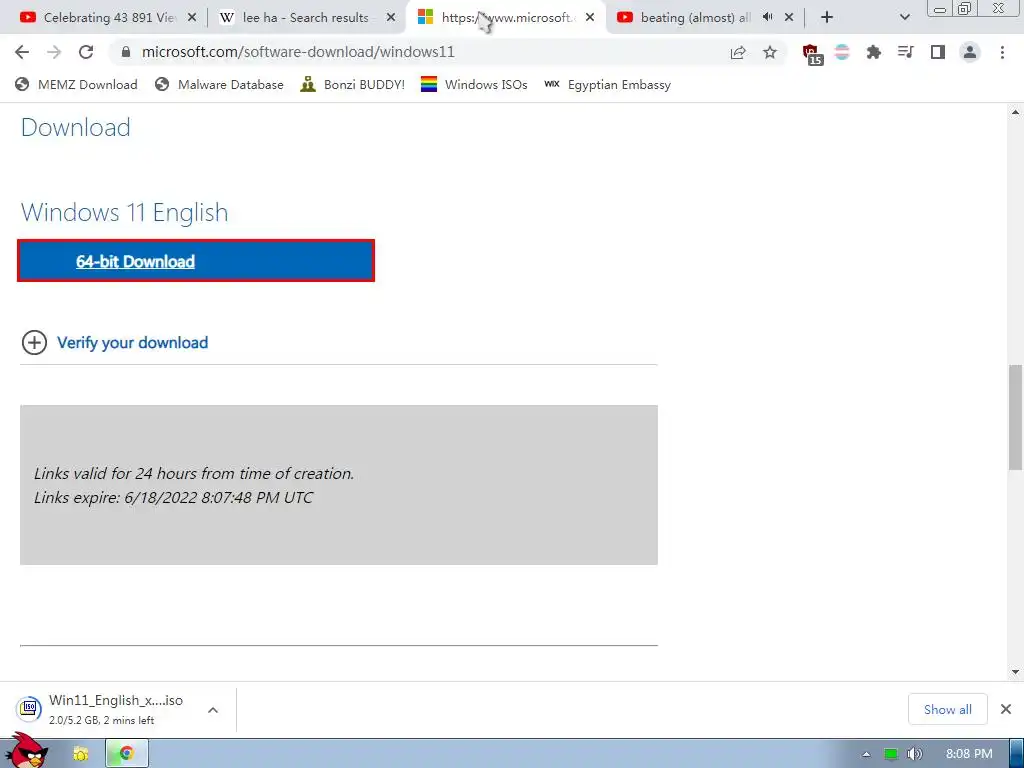
Task: Click the Links expire date text
Action: tap(174, 498)
